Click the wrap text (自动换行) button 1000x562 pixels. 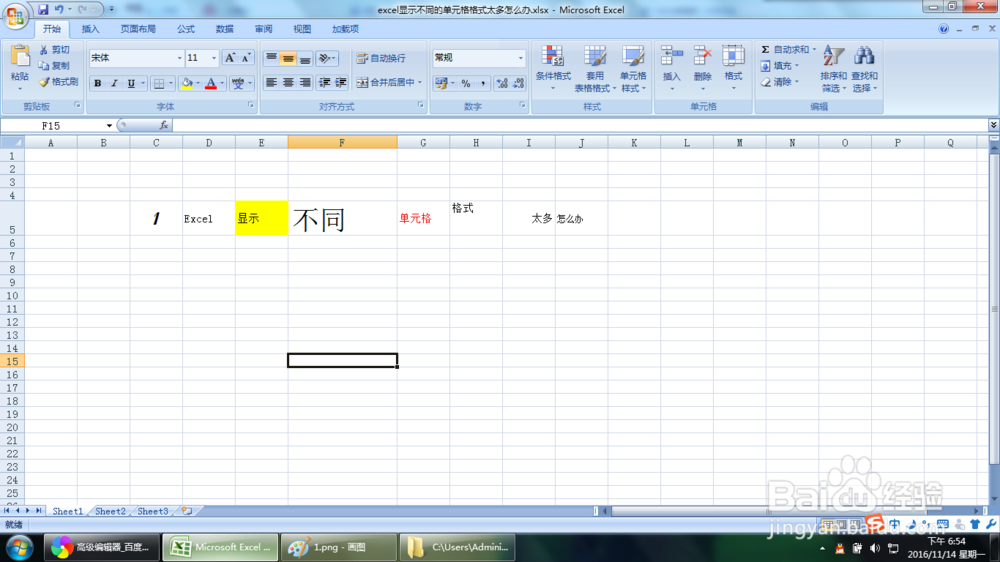pos(381,58)
